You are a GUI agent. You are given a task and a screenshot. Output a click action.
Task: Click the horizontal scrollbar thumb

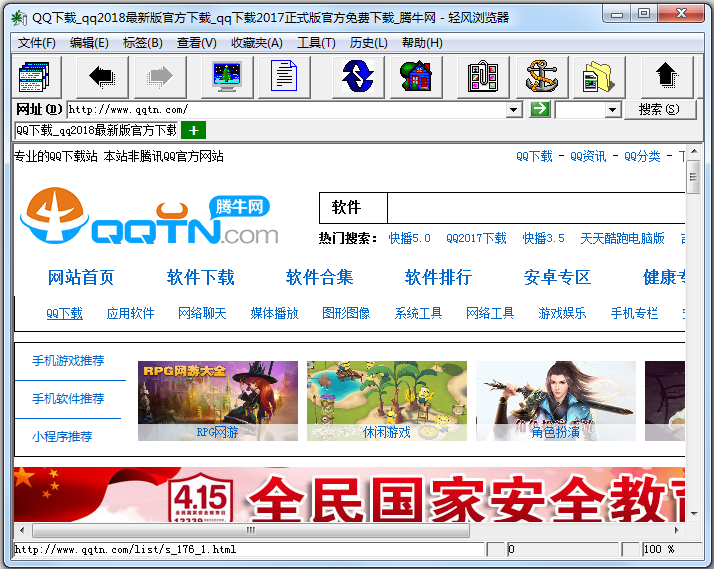(251, 530)
